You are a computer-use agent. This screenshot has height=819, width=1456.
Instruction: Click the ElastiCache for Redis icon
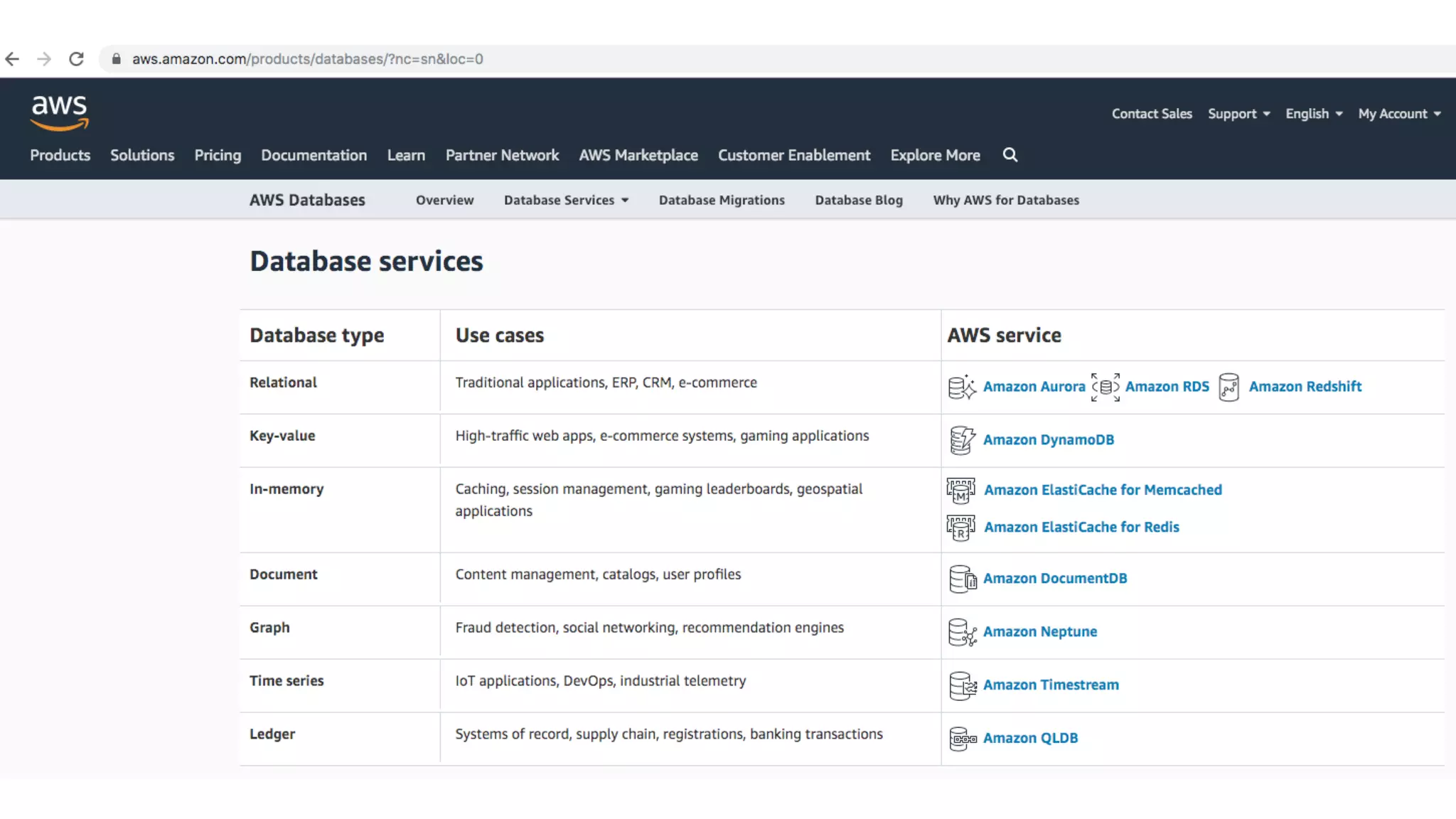960,528
